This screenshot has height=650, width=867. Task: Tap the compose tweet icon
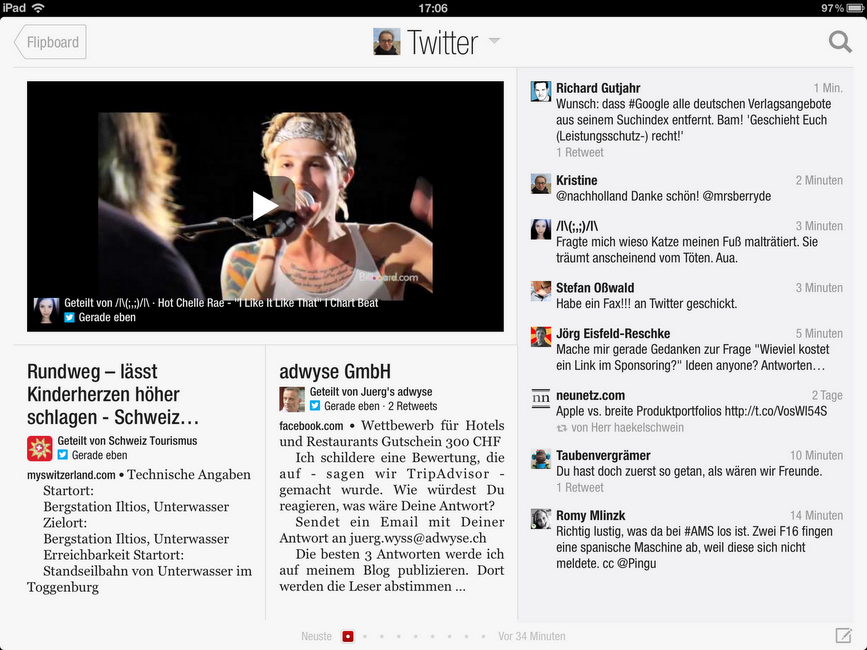click(843, 636)
